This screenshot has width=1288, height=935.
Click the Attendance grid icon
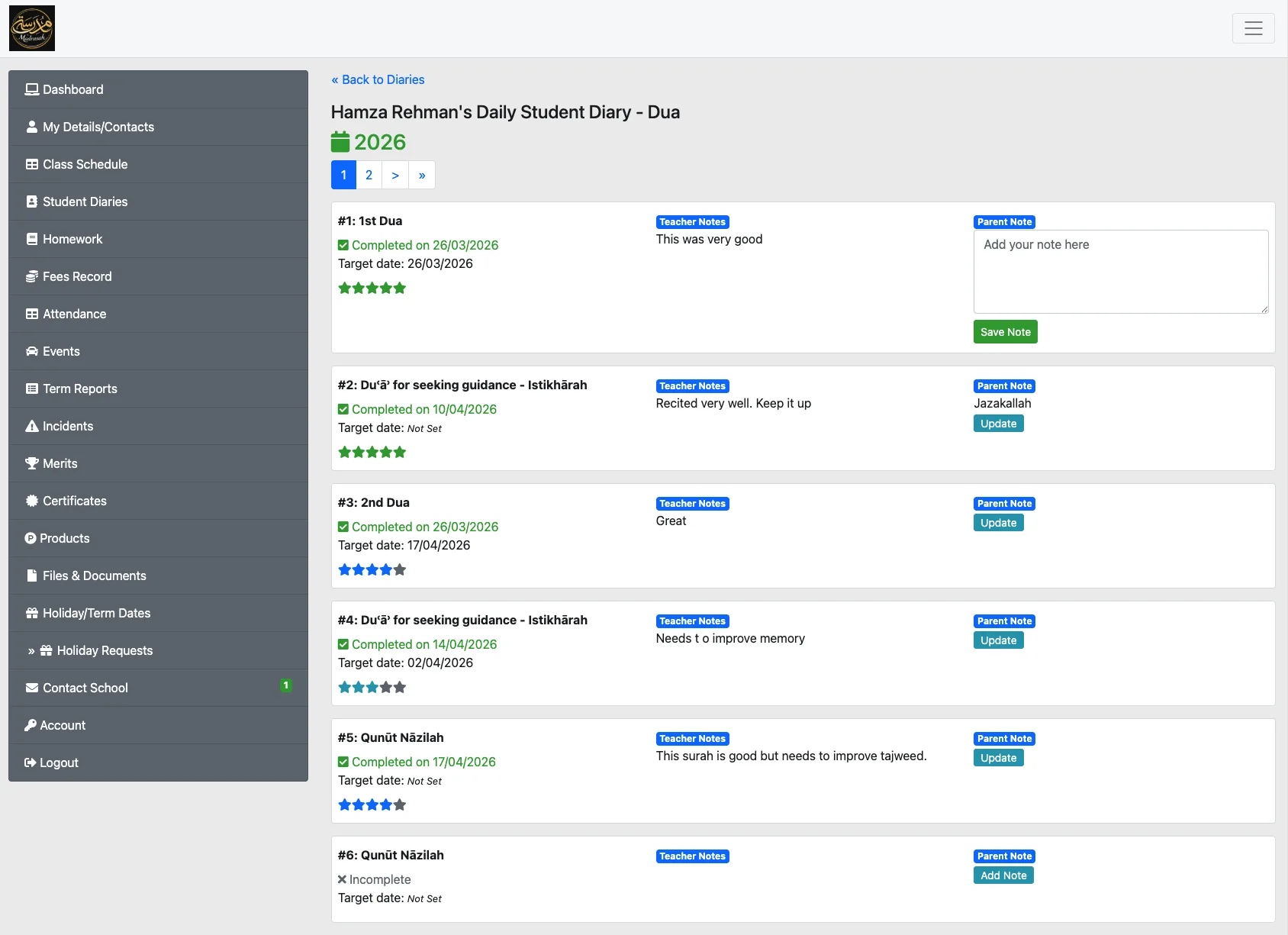click(x=32, y=314)
